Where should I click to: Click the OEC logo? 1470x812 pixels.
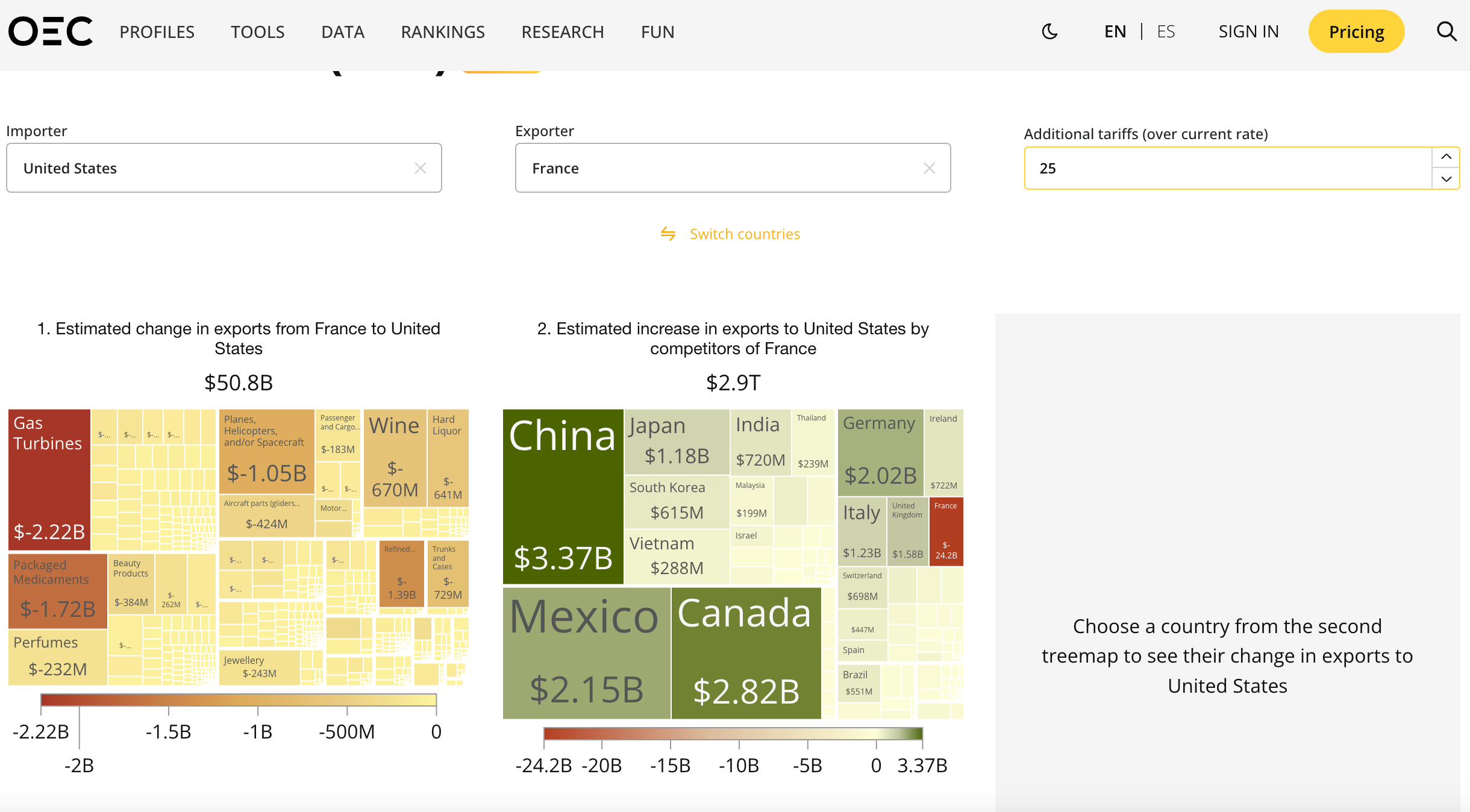[x=51, y=31]
